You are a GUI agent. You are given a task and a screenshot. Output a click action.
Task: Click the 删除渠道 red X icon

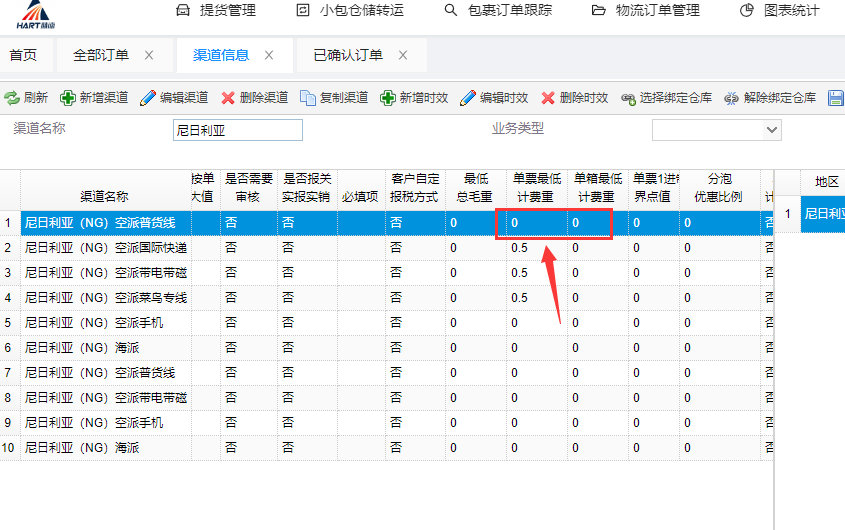point(228,98)
